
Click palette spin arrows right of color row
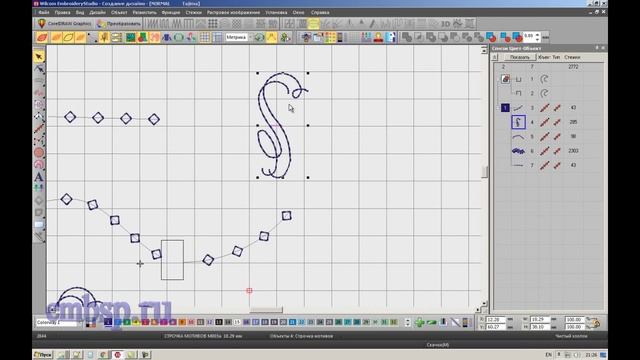tap(407, 322)
